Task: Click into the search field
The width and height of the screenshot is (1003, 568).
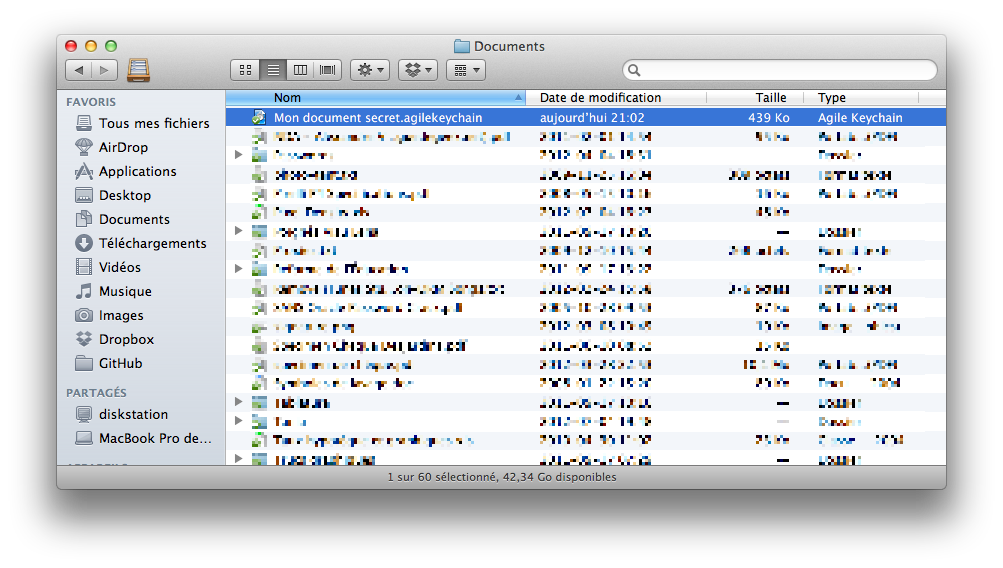Action: 780,70
